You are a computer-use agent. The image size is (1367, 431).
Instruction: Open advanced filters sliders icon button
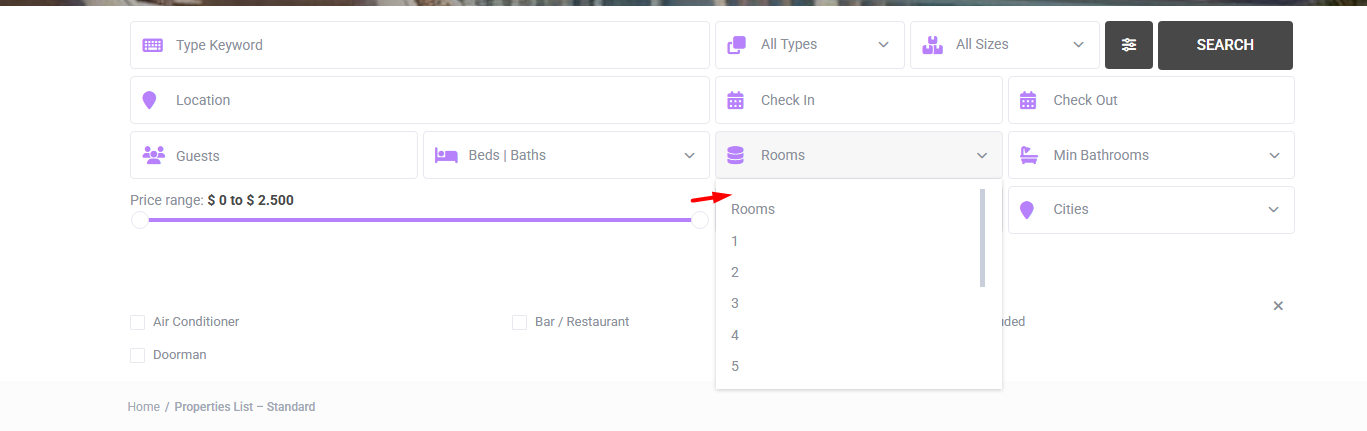coord(1129,45)
